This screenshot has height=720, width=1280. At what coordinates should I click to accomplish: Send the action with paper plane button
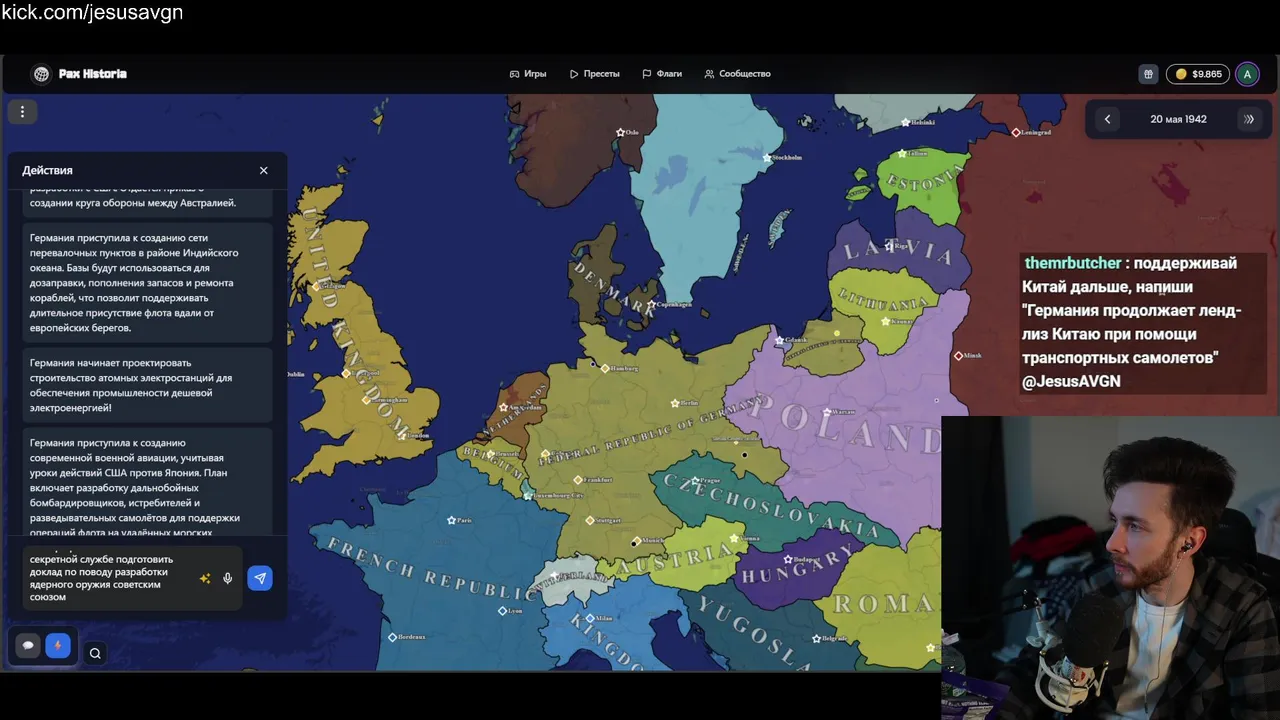260,578
